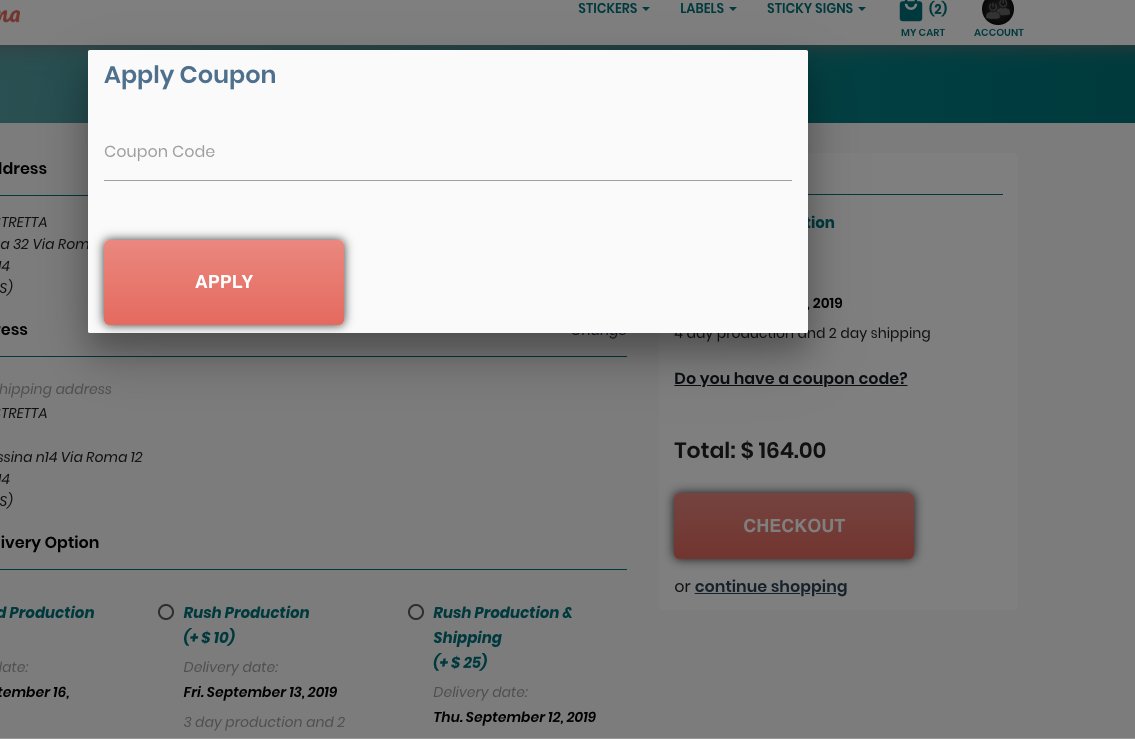Image resolution: width=1135 pixels, height=739 pixels.
Task: Click the MY CART text label
Action: point(922,33)
